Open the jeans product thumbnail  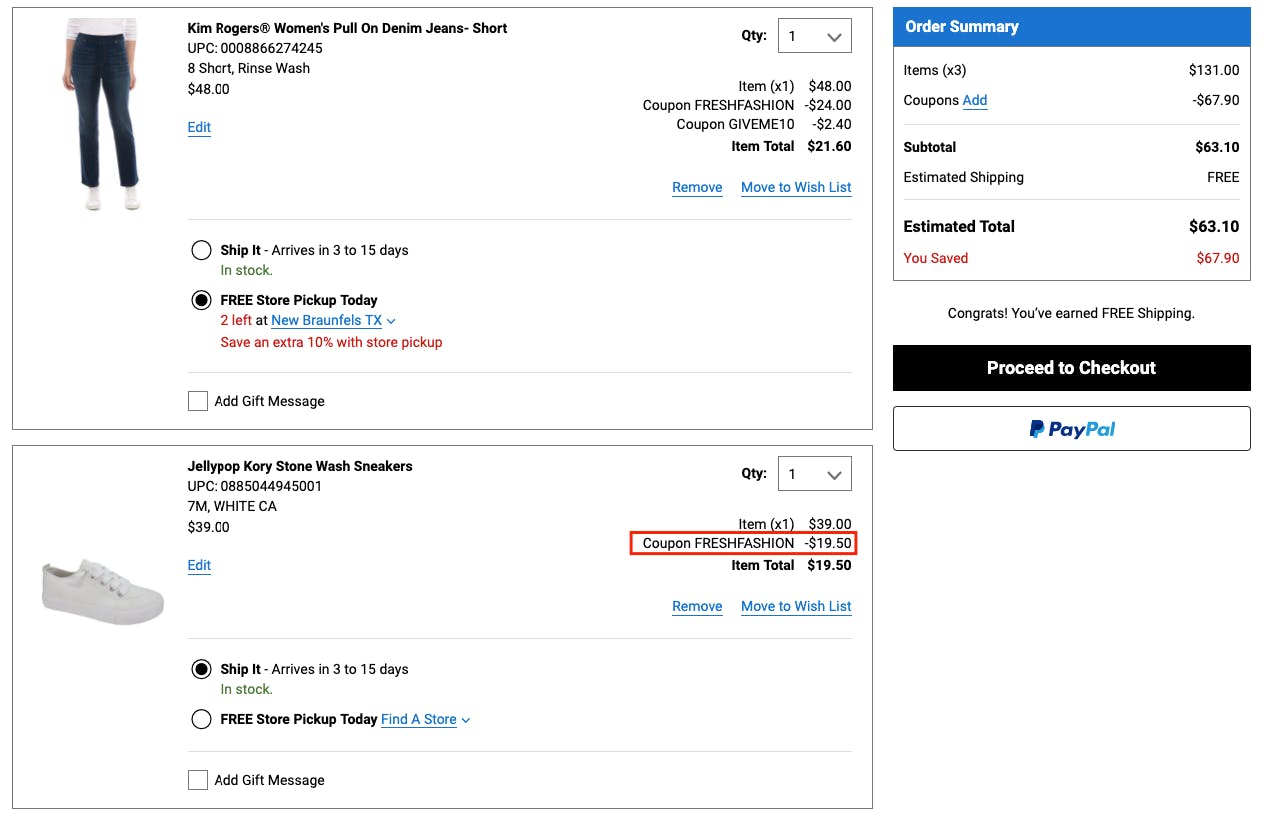pyautogui.click(x=100, y=115)
